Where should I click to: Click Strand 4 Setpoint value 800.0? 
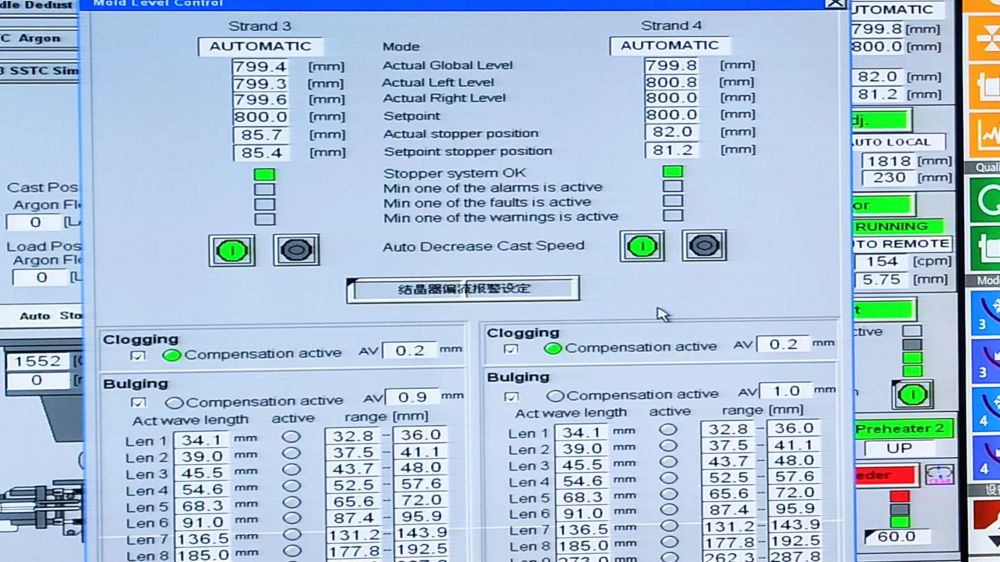pyautogui.click(x=671, y=115)
